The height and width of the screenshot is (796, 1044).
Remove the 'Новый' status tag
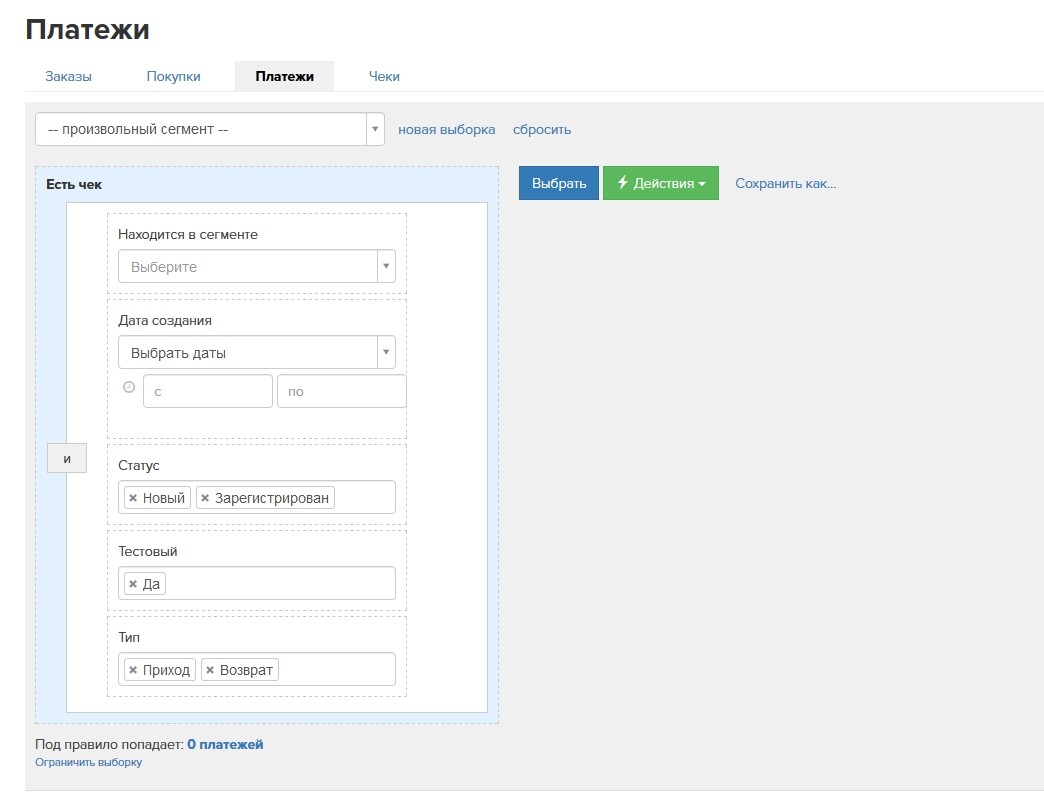[133, 498]
